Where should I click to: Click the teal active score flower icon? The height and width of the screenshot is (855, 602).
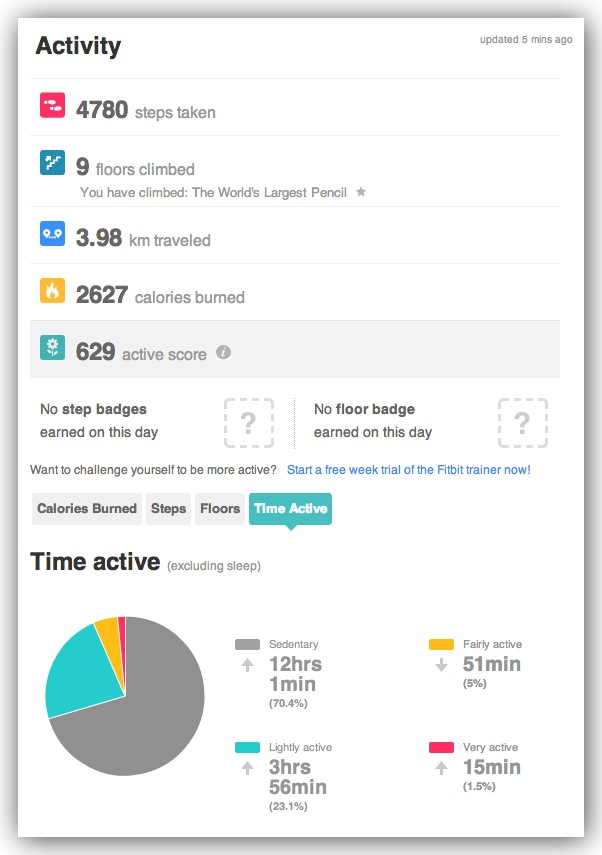click(53, 348)
